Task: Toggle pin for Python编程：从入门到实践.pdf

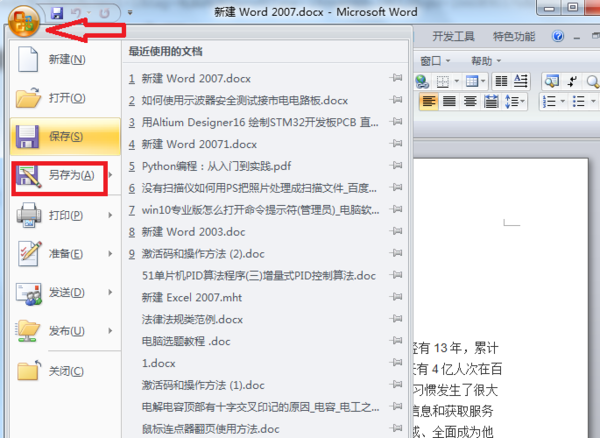Action: 396,165
